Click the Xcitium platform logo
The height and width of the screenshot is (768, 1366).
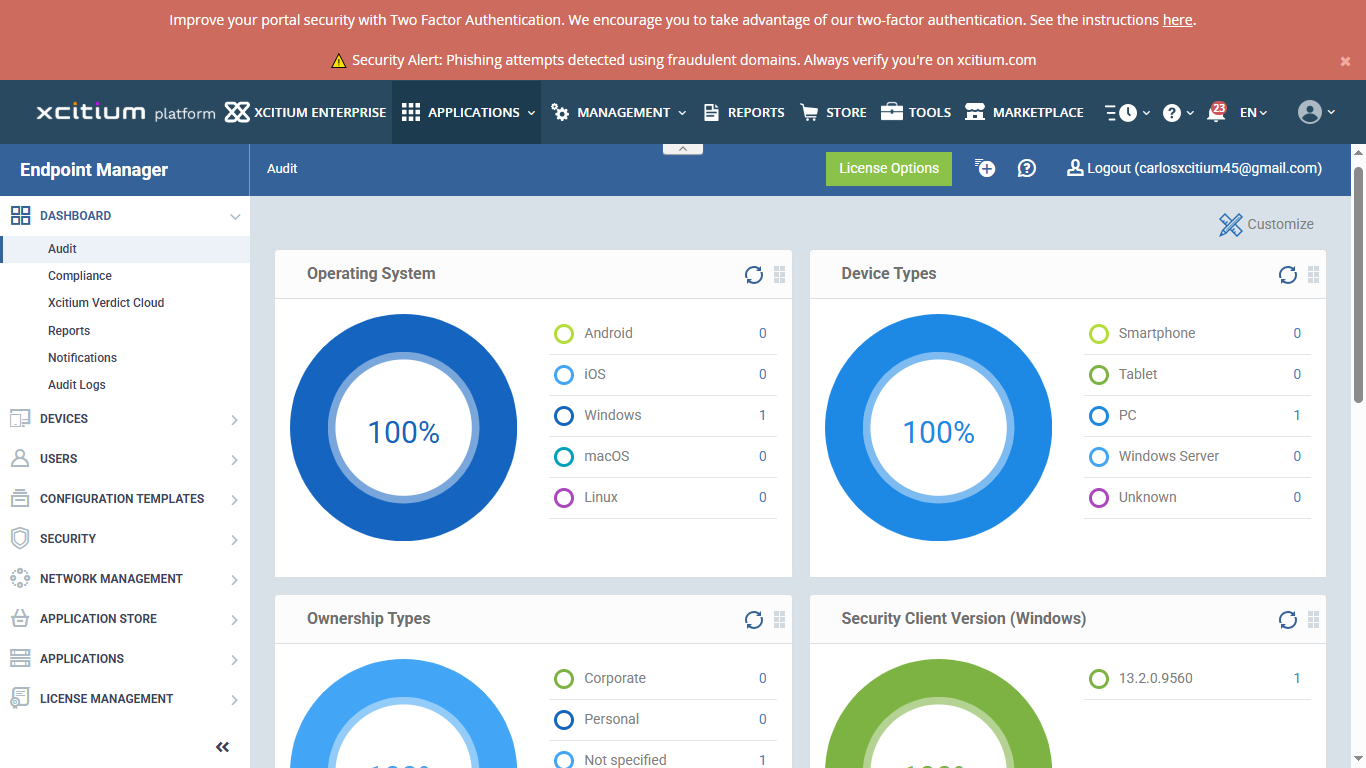tap(126, 112)
